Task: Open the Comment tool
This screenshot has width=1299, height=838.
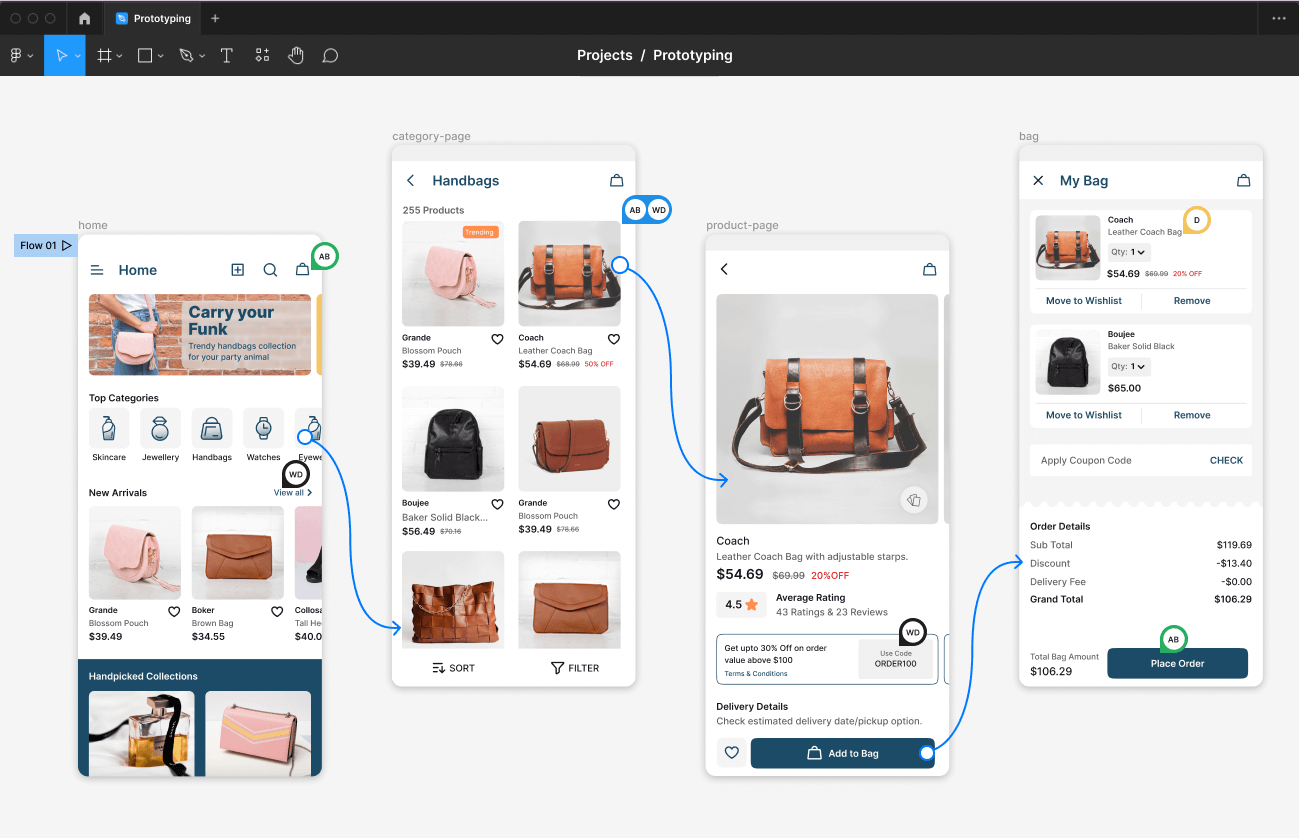Action: point(330,55)
